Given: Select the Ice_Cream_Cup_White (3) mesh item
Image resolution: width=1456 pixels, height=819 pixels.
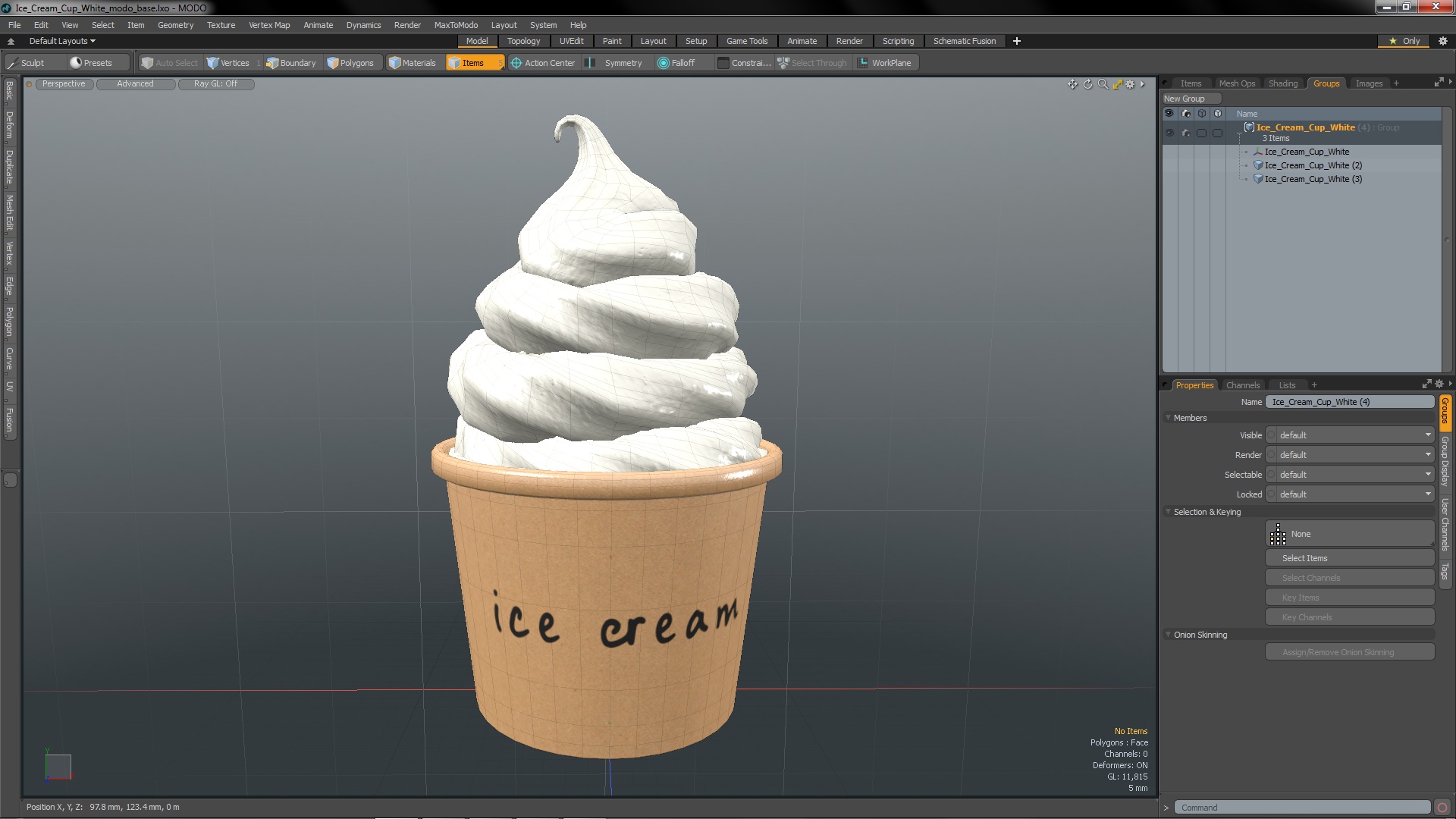Looking at the screenshot, I should click(x=1313, y=179).
